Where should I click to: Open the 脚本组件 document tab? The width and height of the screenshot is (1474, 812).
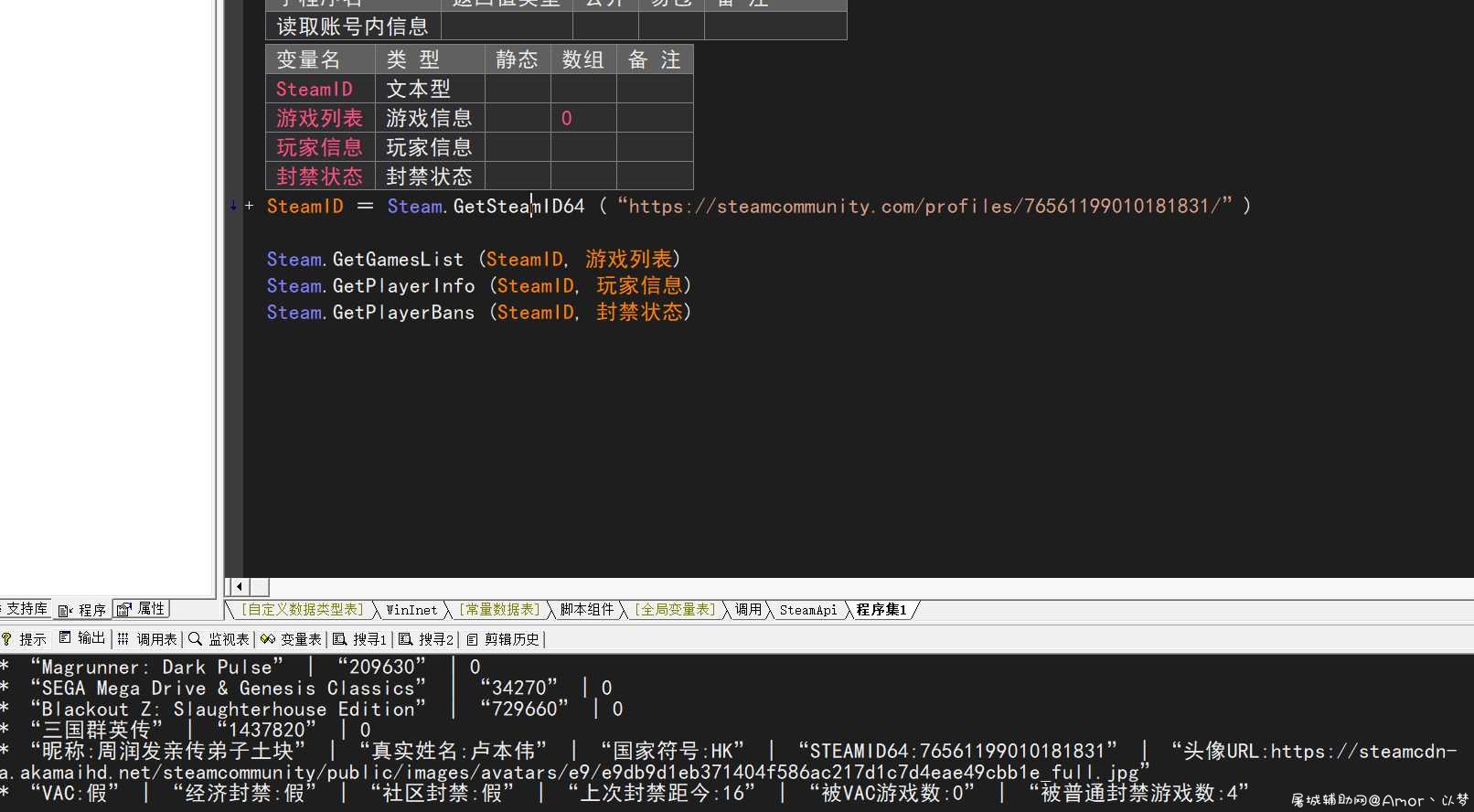pos(587,609)
